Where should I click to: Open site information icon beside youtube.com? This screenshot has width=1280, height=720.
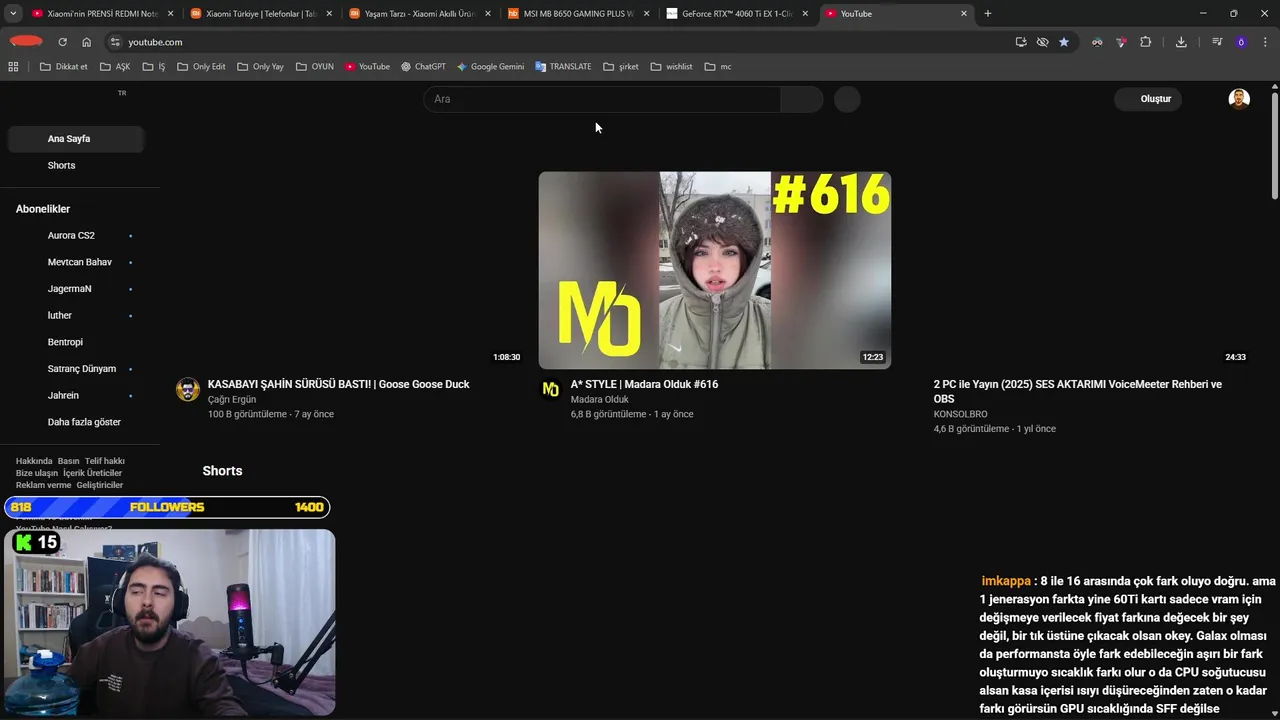(115, 42)
